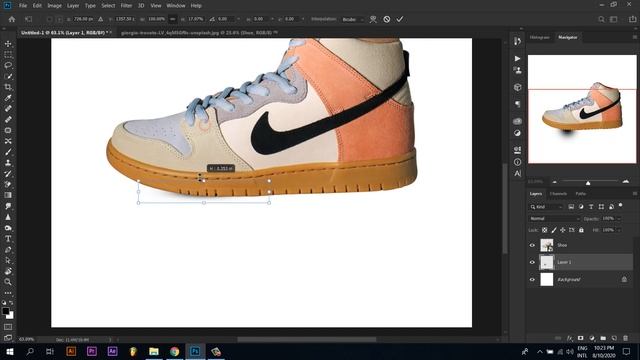Toggle lock image pixels brush icon
The image size is (640, 360).
(553, 230)
